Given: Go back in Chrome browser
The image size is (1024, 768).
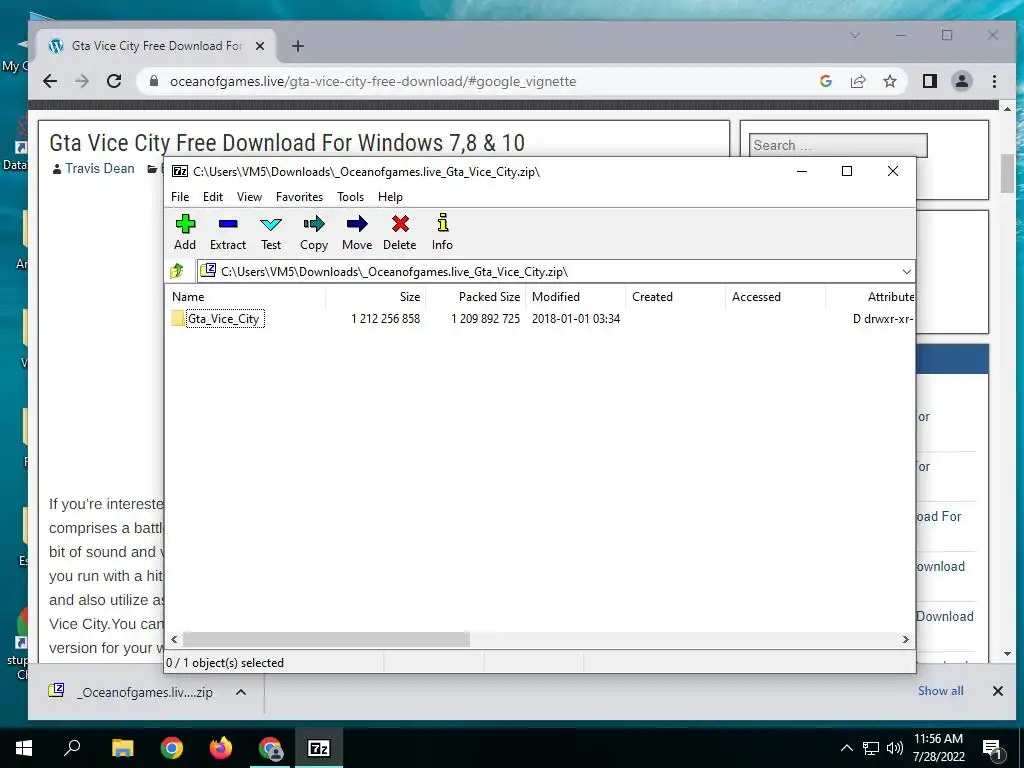Looking at the screenshot, I should pyautogui.click(x=50, y=81).
